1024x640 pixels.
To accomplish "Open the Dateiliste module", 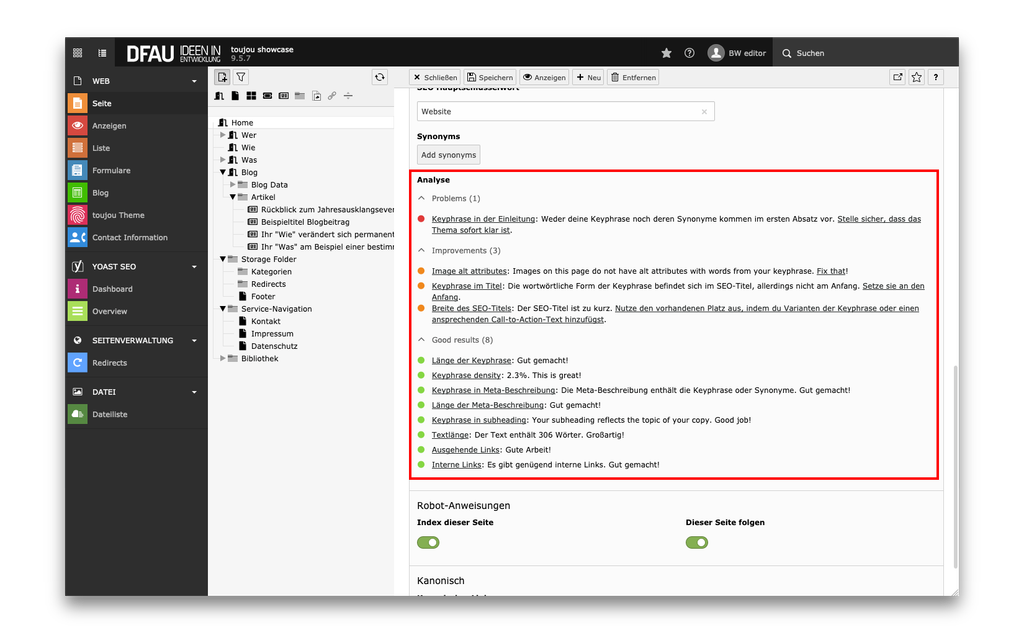I will 110,414.
